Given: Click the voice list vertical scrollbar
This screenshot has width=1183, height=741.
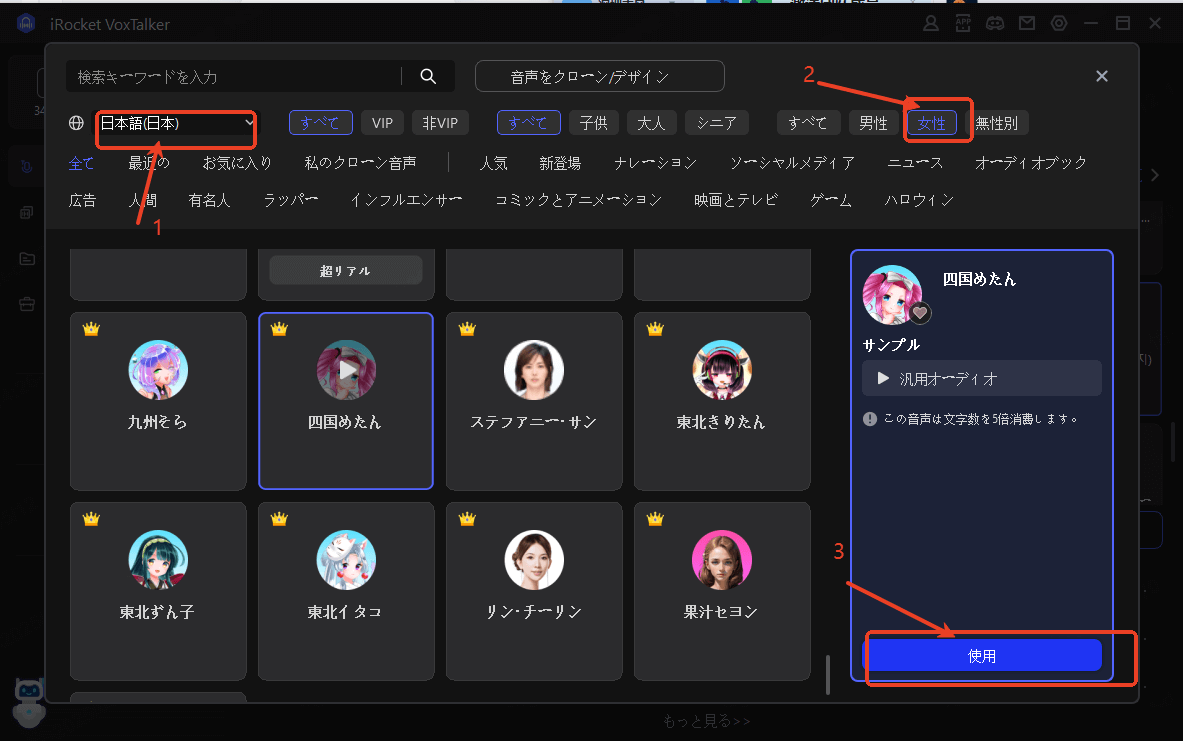Looking at the screenshot, I should point(828,674).
